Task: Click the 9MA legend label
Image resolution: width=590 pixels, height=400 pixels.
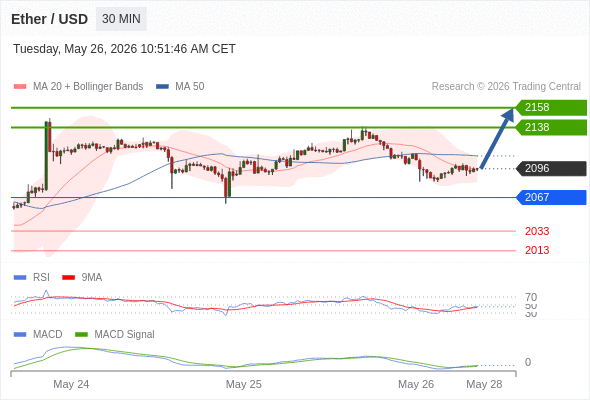Action: pos(92,278)
